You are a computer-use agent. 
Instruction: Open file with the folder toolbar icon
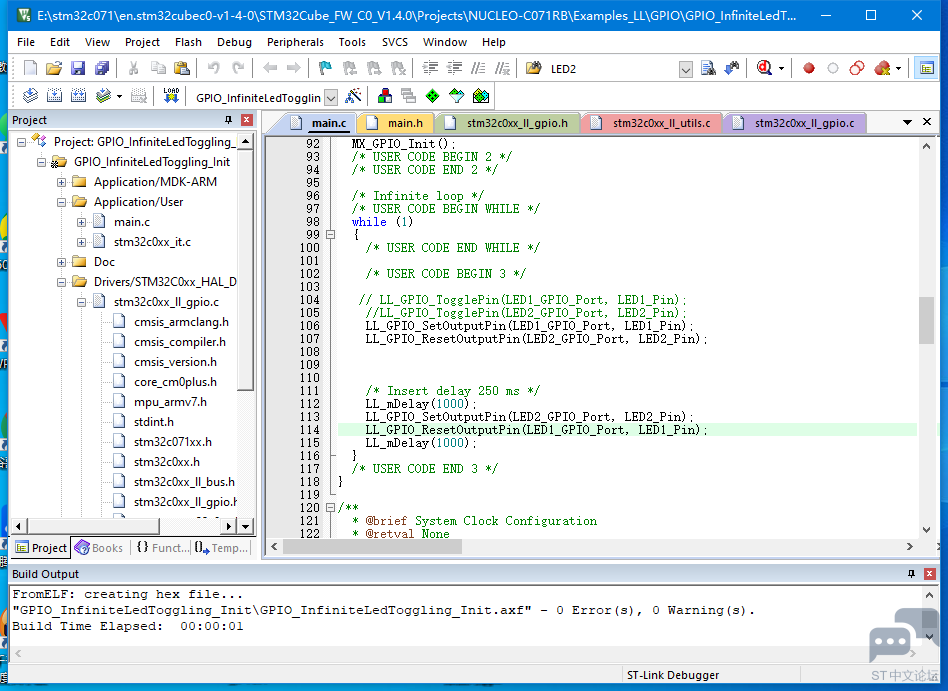point(54,68)
